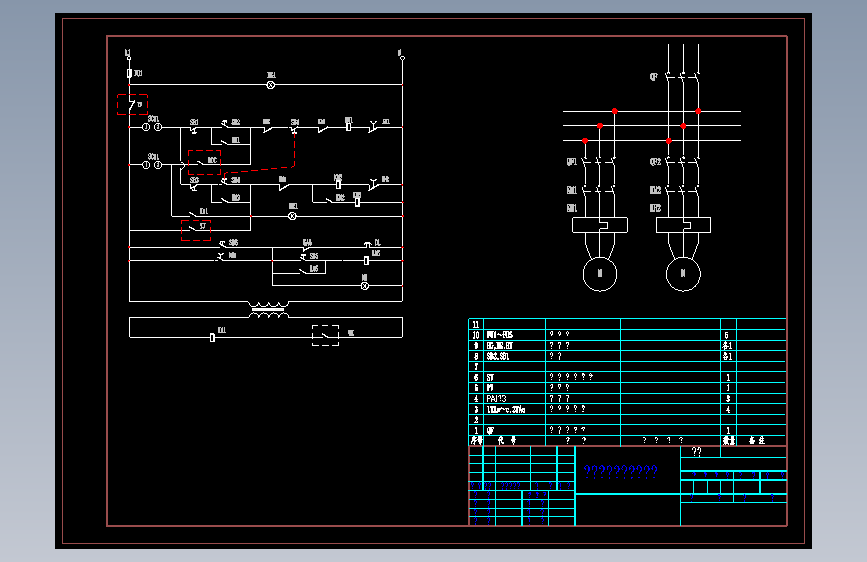The image size is (867, 562).
Task: Select the red dashed box labeled ST
Action: [196, 230]
